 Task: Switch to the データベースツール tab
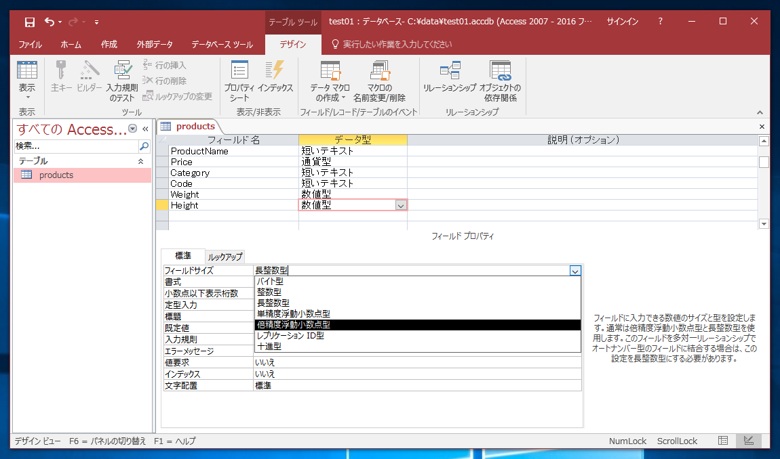point(222,44)
